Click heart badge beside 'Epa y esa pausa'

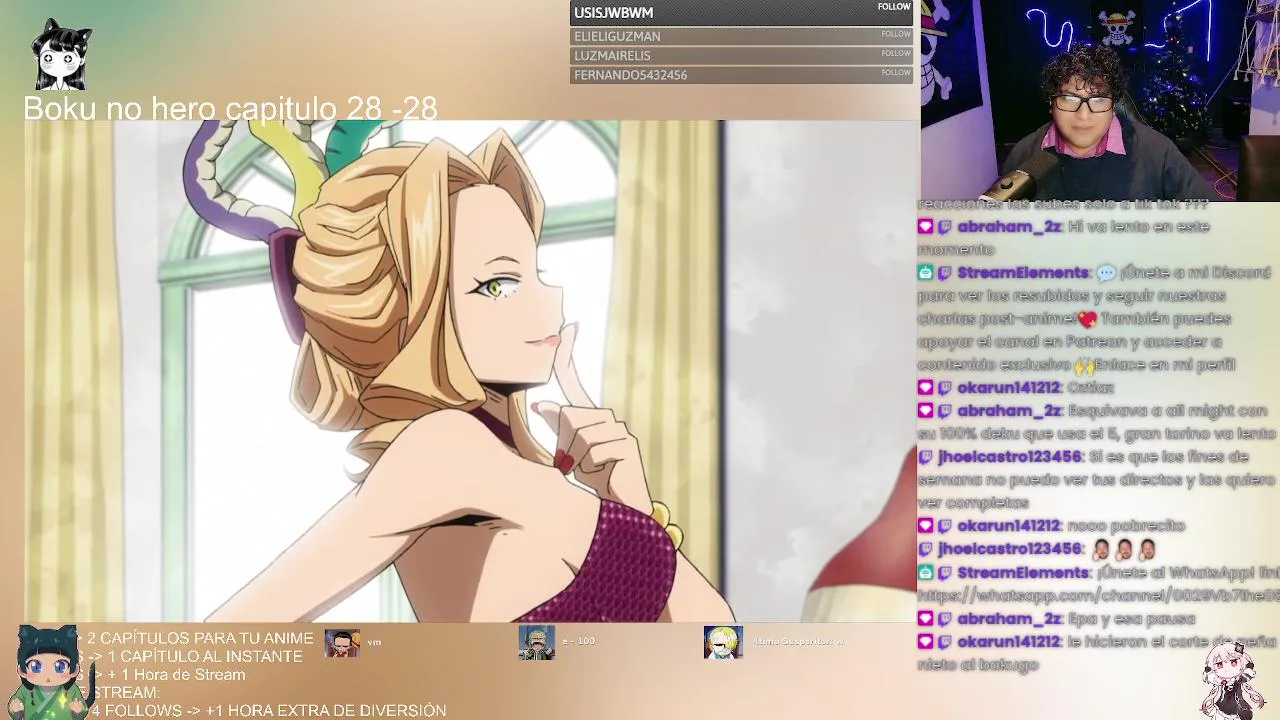point(925,619)
